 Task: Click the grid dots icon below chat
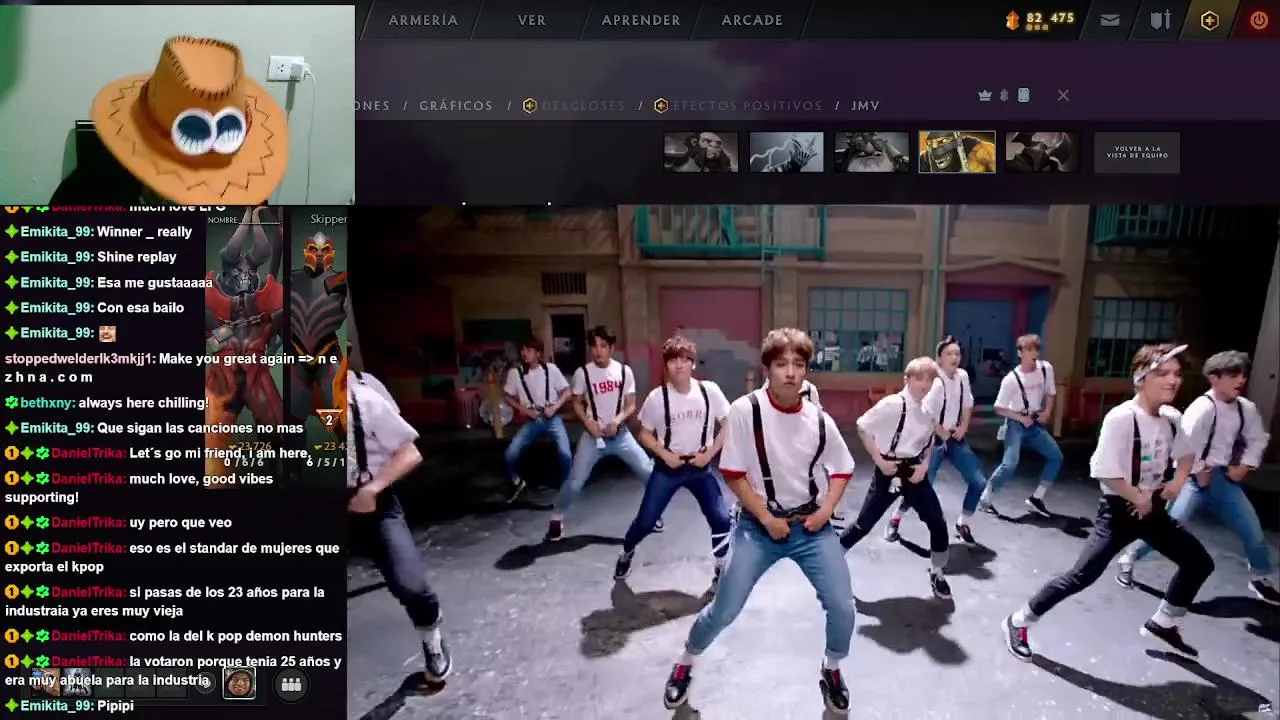point(291,684)
